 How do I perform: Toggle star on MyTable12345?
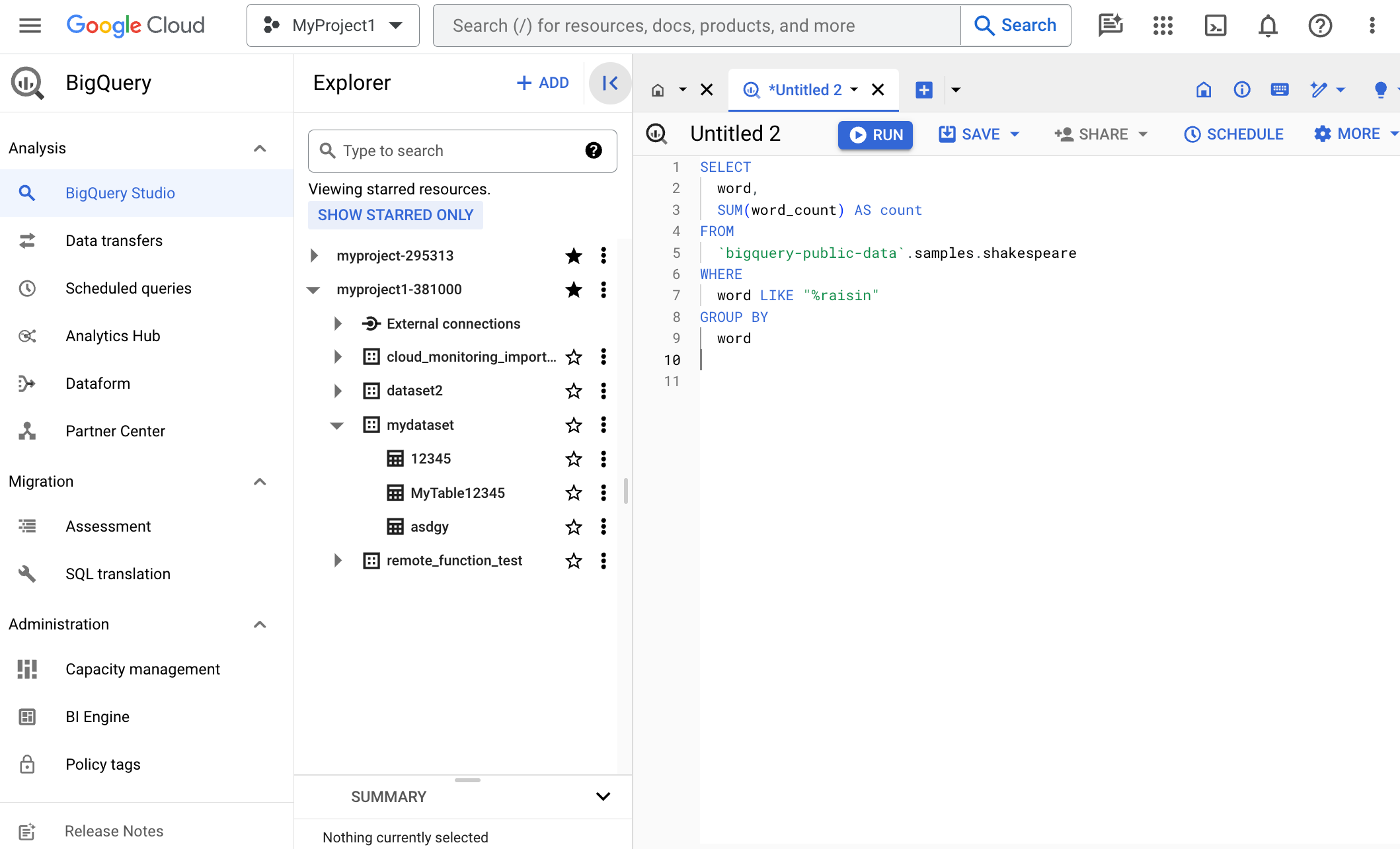pos(573,492)
